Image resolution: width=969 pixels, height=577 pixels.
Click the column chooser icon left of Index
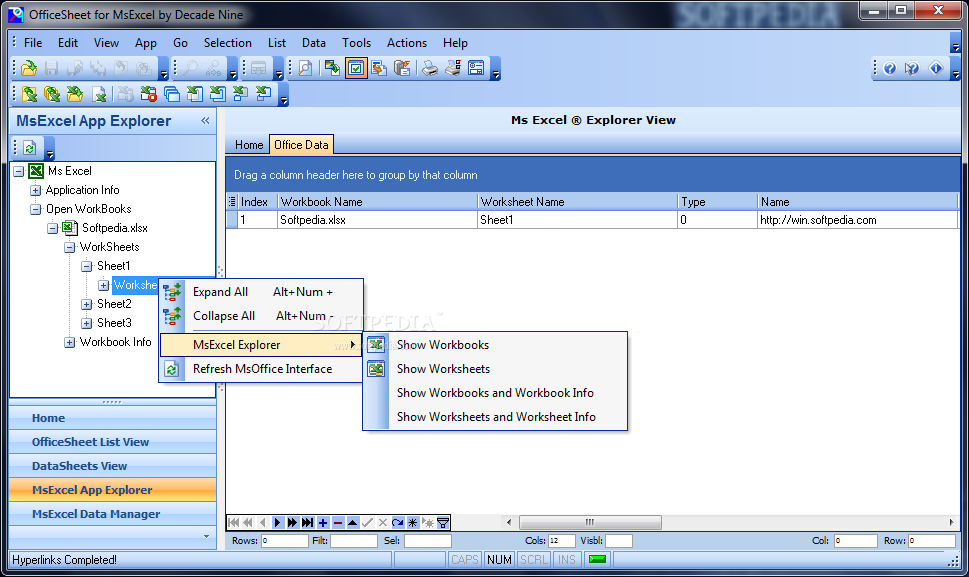tap(232, 201)
